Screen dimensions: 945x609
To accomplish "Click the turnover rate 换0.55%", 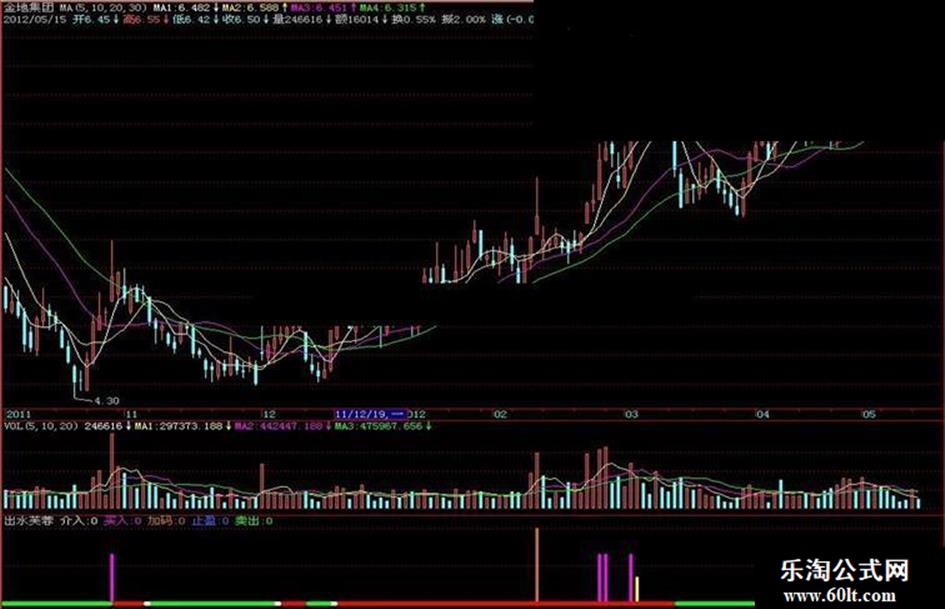I will [x=413, y=19].
